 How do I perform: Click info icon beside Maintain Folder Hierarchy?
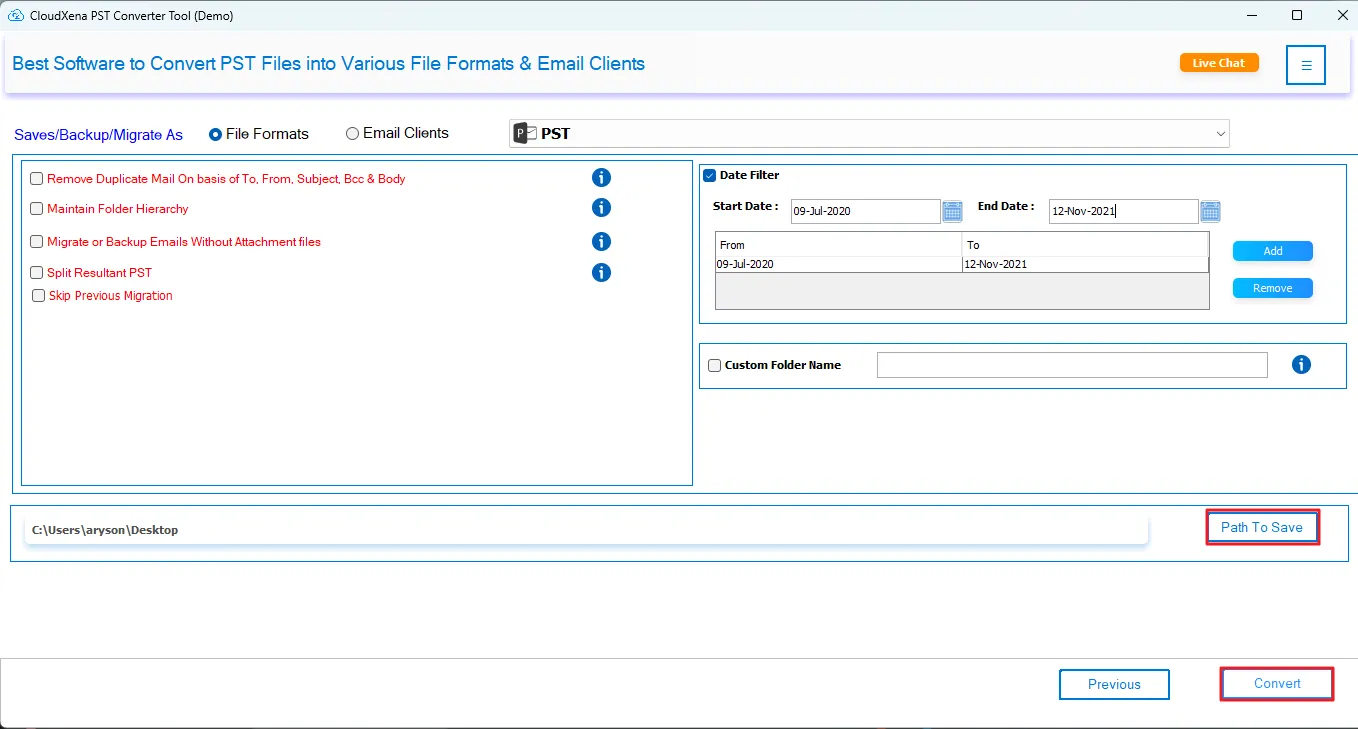coord(601,208)
